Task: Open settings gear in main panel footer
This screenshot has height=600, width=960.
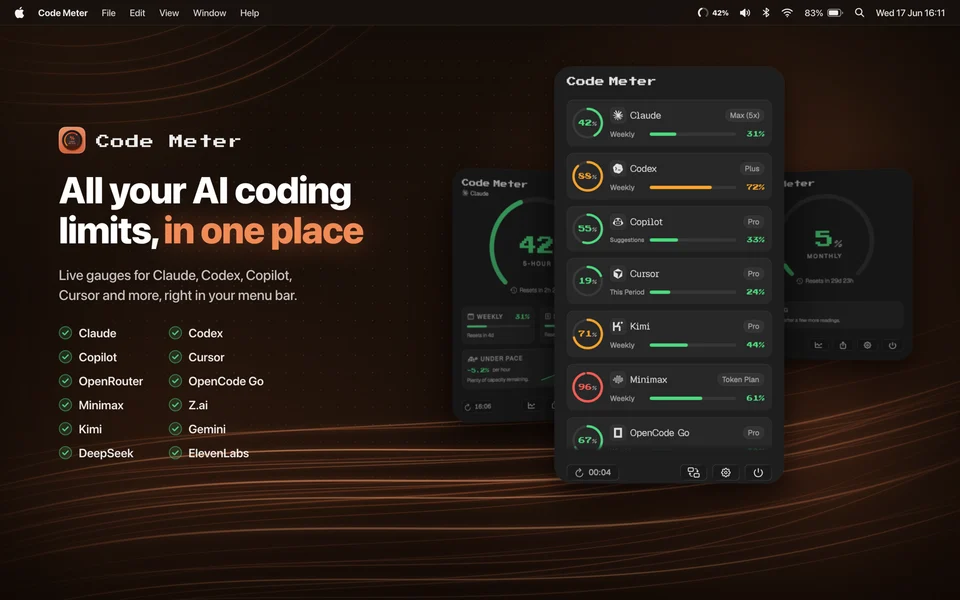Action: tap(726, 472)
